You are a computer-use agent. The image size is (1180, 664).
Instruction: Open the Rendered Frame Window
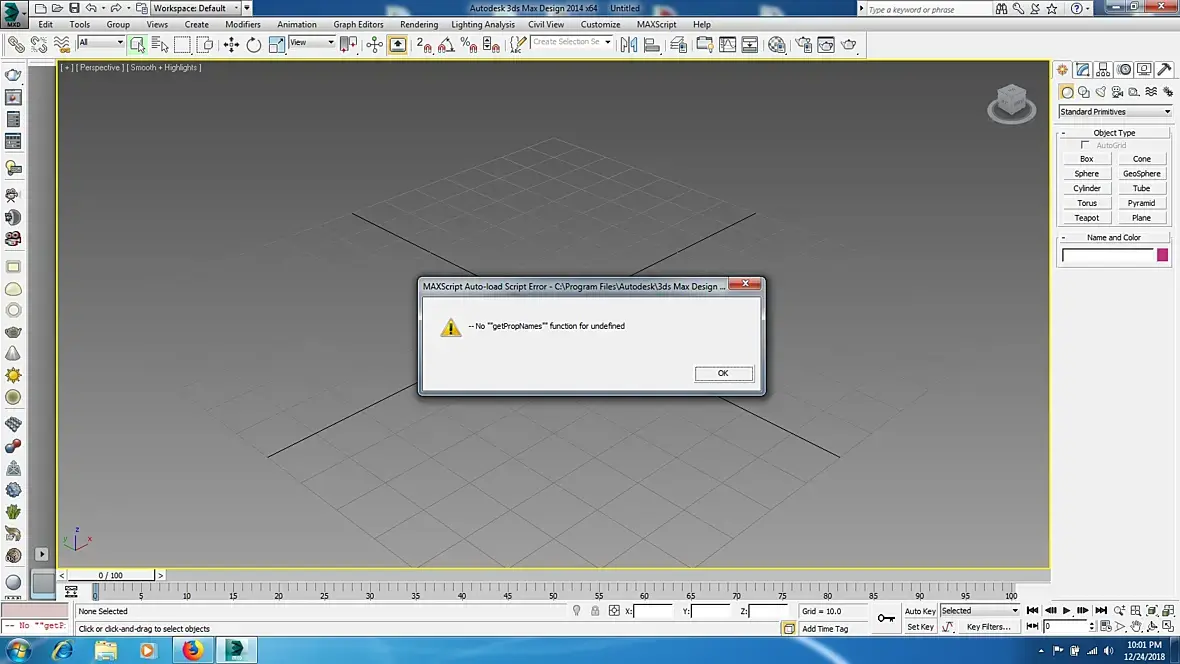point(826,45)
